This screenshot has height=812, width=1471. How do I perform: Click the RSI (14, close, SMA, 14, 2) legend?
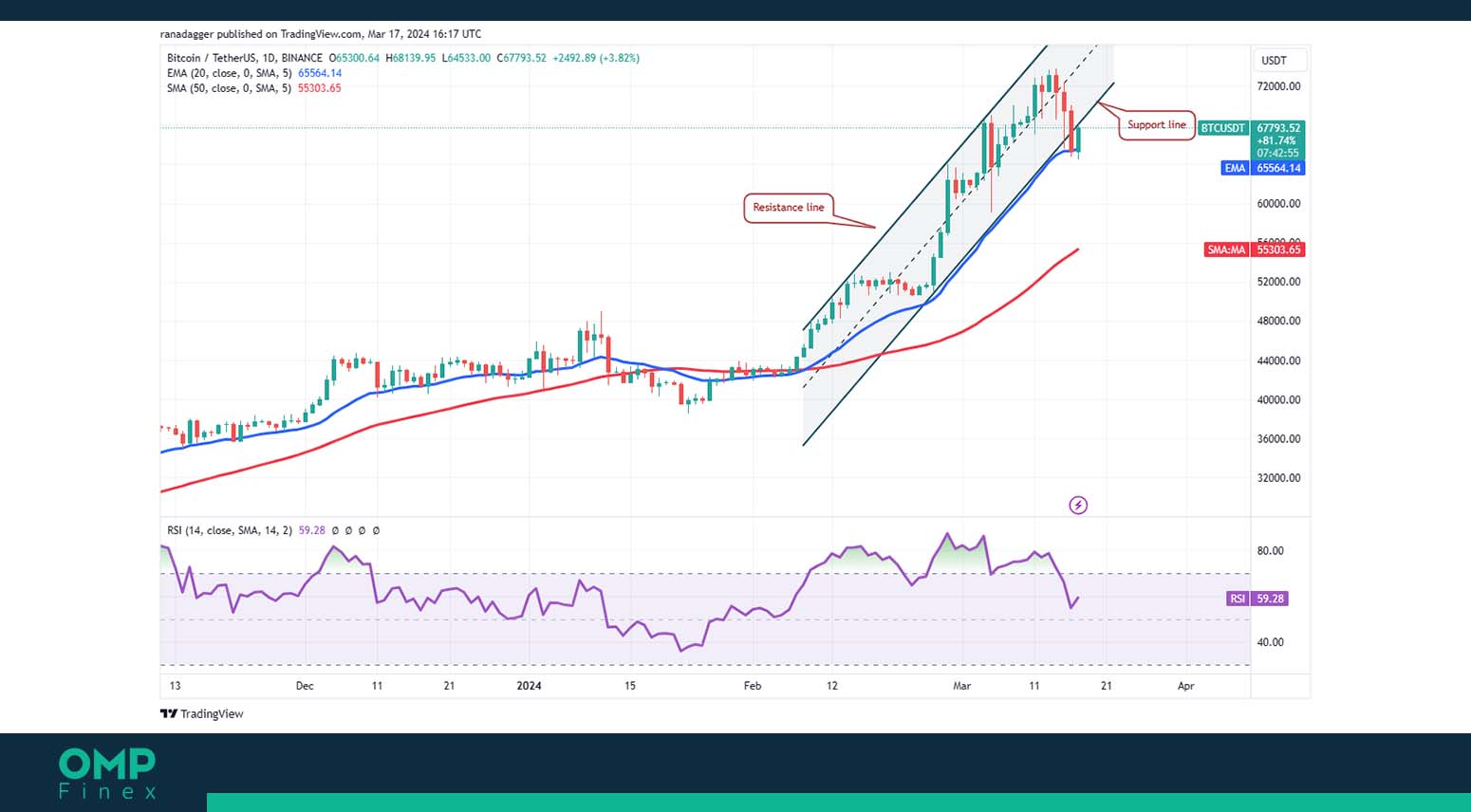[230, 530]
